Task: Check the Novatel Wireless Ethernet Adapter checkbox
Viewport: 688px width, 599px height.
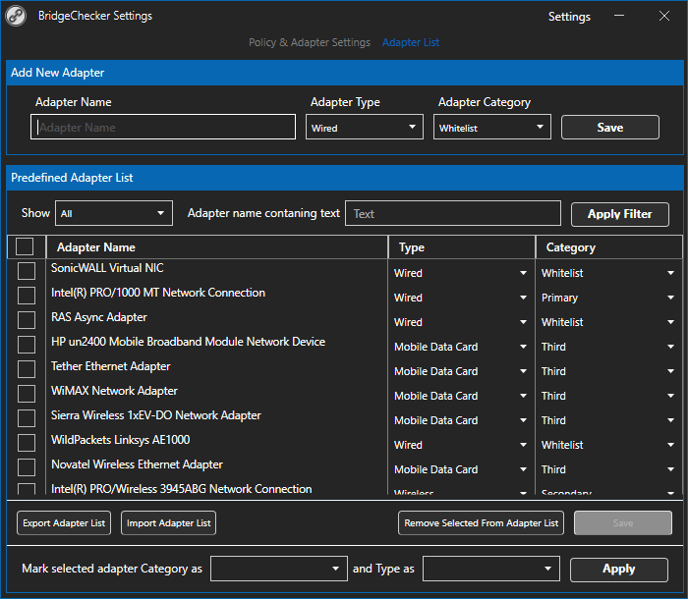Action: point(26,468)
